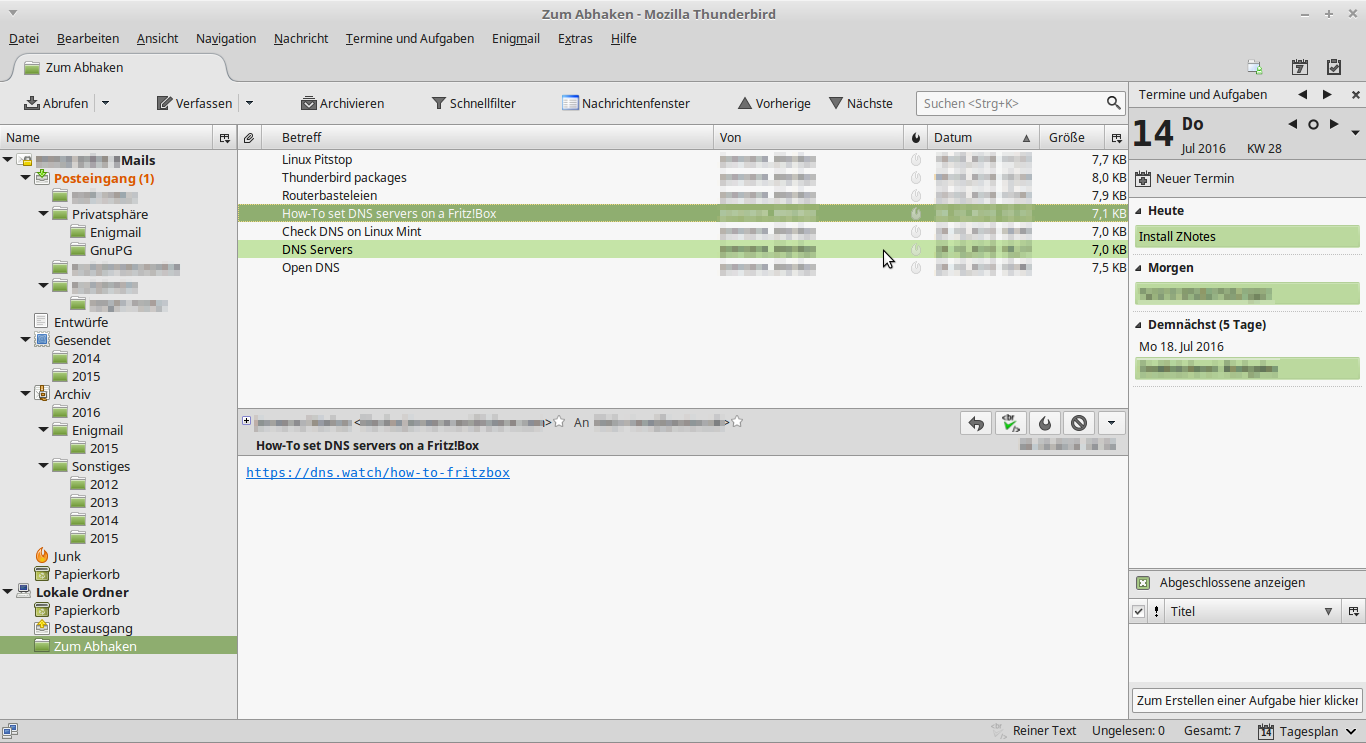Image resolution: width=1366 pixels, height=743 pixels.
Task: Click the Nachrichtenfenster toolbar button
Action: [626, 103]
